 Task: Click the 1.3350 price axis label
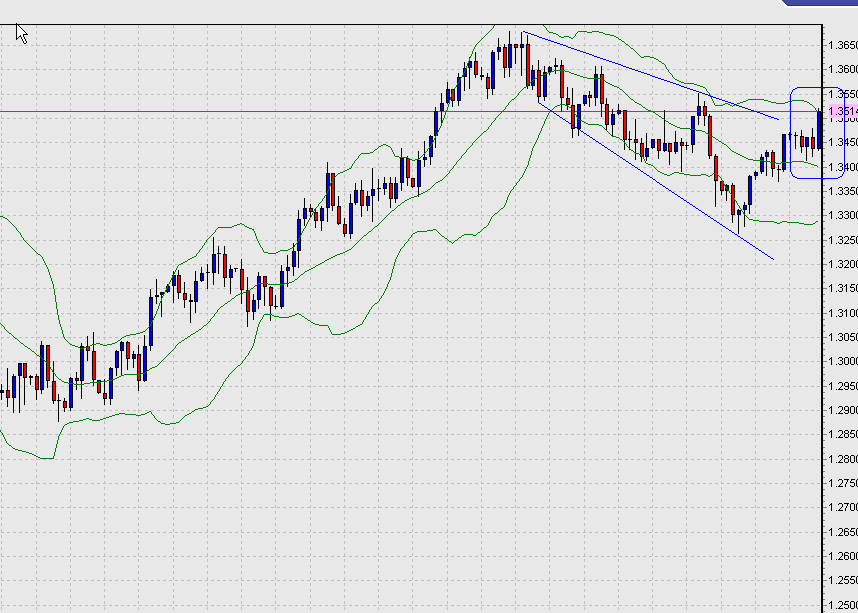843,191
